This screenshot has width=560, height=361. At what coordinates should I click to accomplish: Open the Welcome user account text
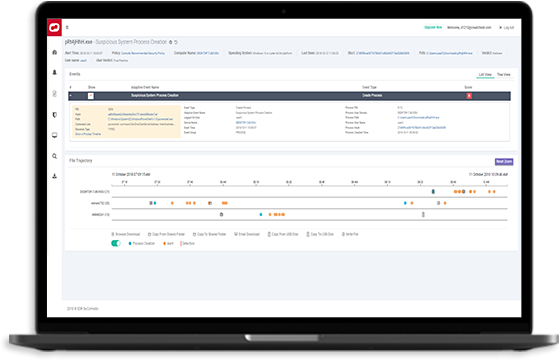[469, 27]
